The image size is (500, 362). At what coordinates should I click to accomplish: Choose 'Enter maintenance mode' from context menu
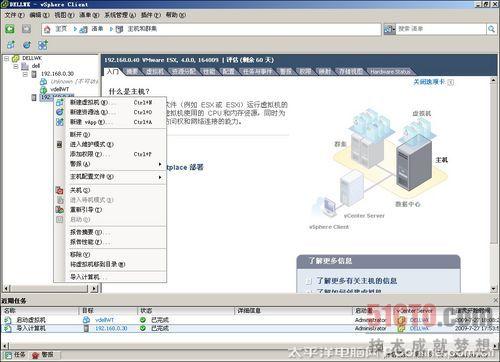pos(92,144)
